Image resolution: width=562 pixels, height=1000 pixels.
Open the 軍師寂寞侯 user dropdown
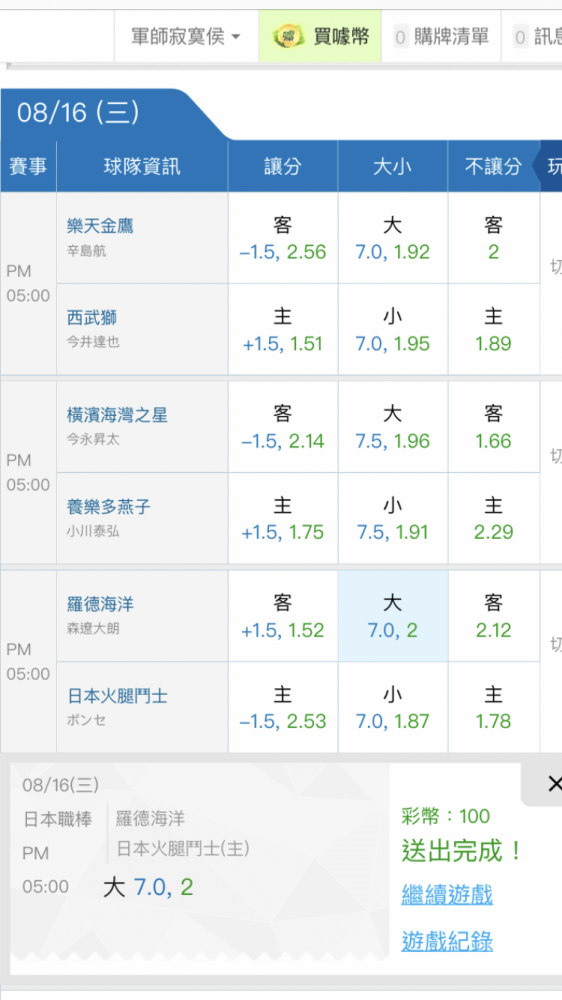pos(186,36)
